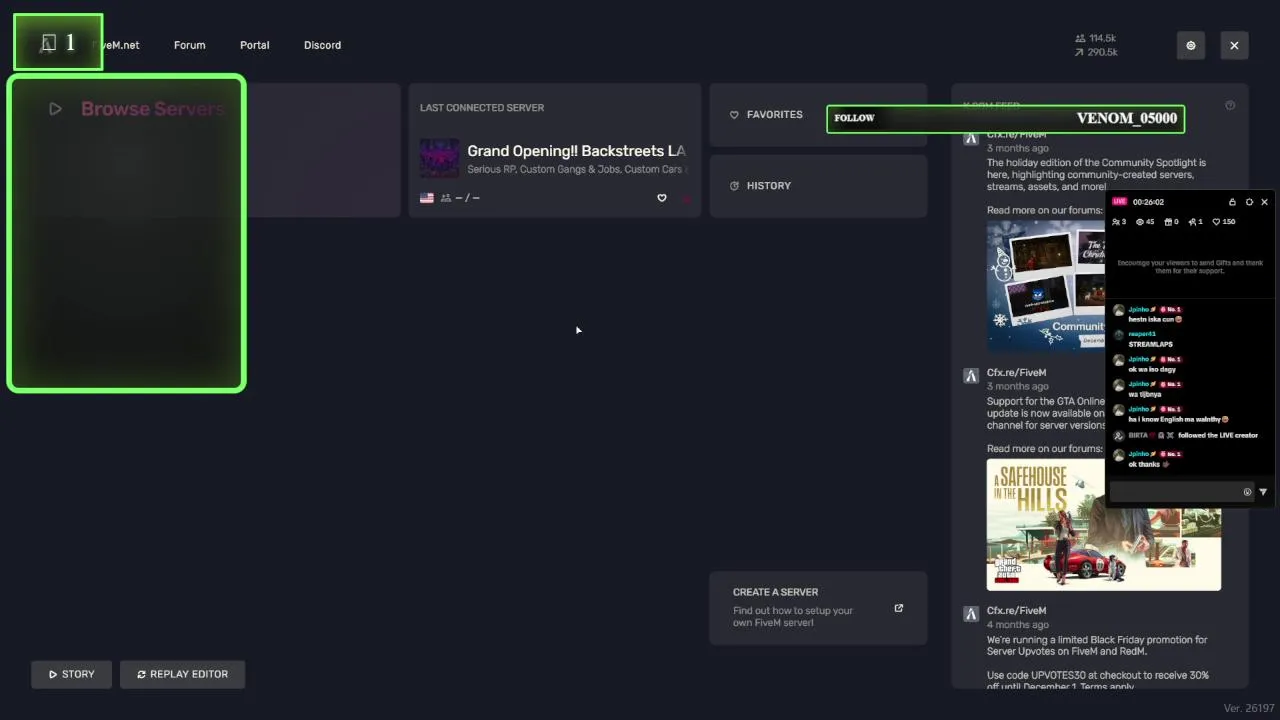Click the 'LAST CONNECTED SERVER' heading
This screenshot has height=720, width=1280.
[482, 108]
